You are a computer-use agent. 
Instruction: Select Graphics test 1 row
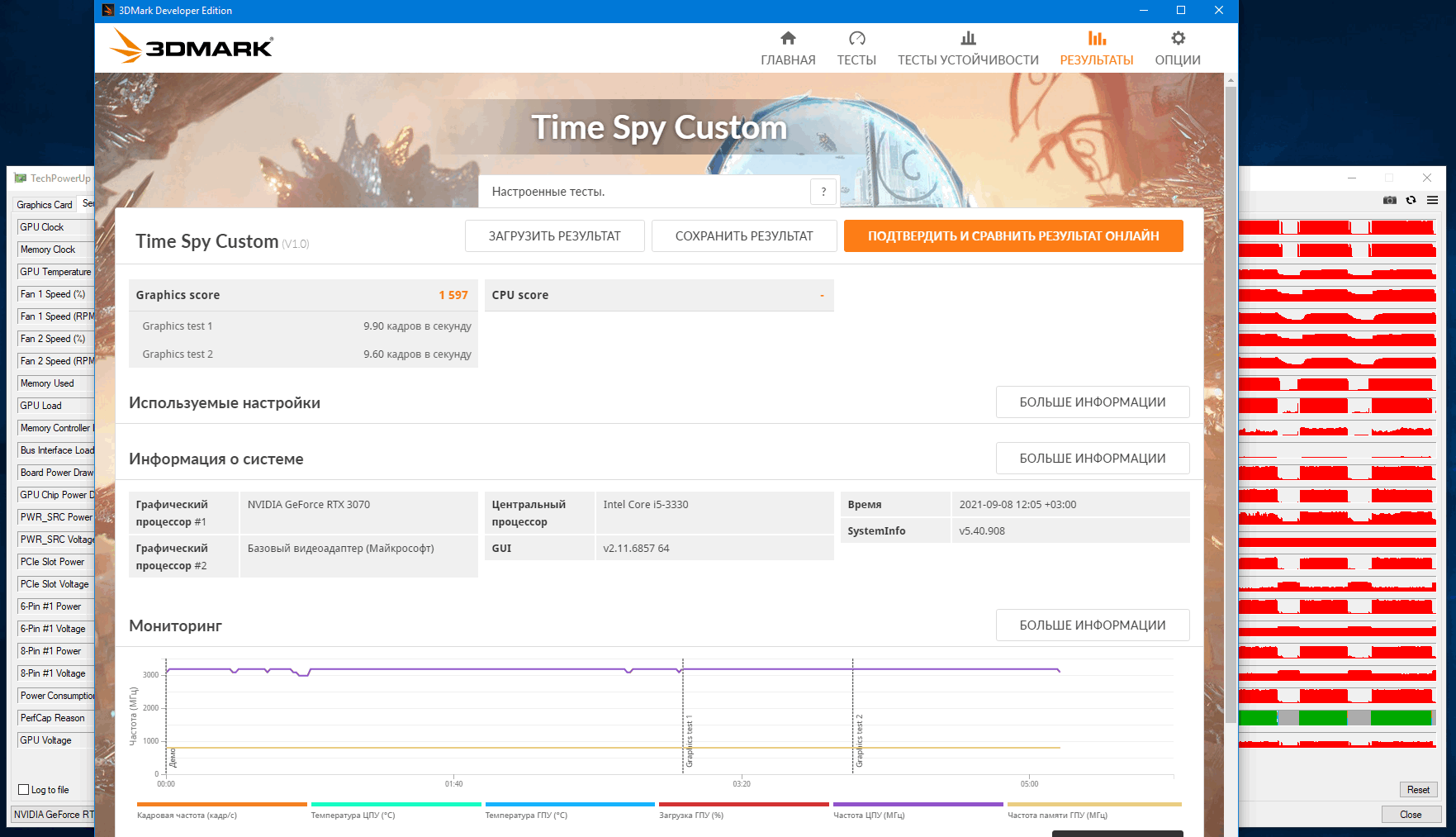[x=303, y=326]
